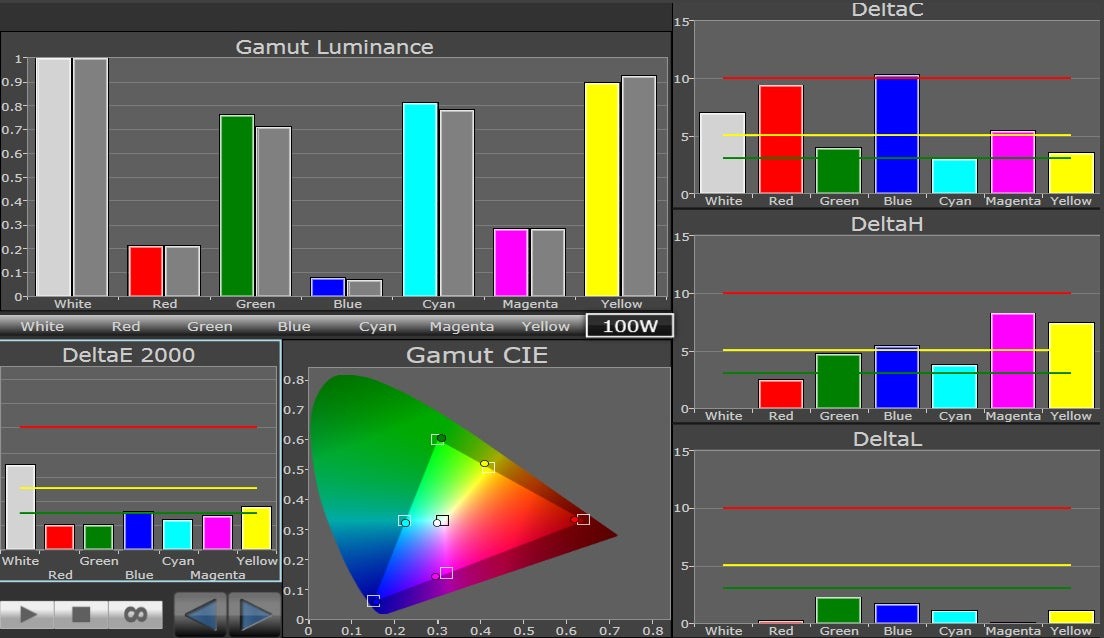Click the back arrow navigation button
Image resolution: width=1104 pixels, height=638 pixels.
point(201,614)
